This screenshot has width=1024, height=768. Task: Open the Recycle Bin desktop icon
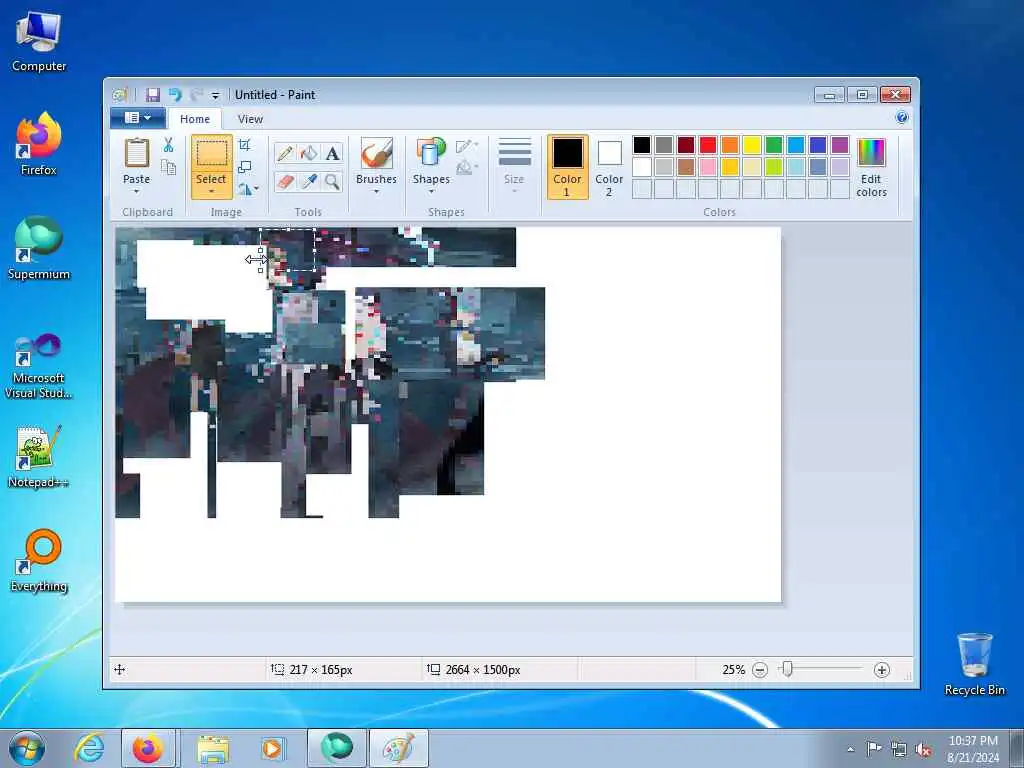(974, 664)
